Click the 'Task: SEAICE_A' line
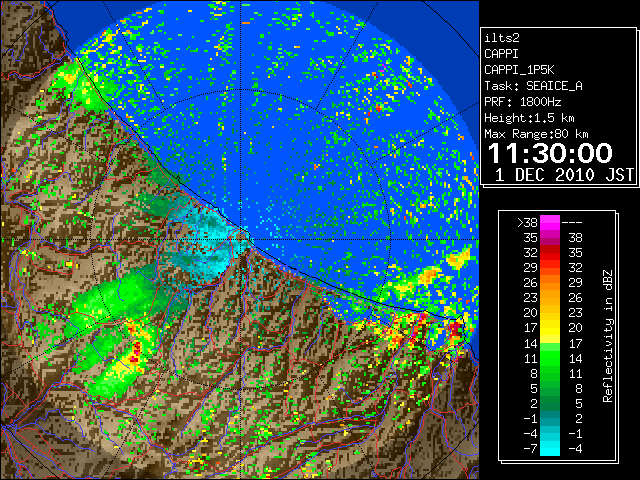Viewport: 640px width, 480px height. coord(533,86)
